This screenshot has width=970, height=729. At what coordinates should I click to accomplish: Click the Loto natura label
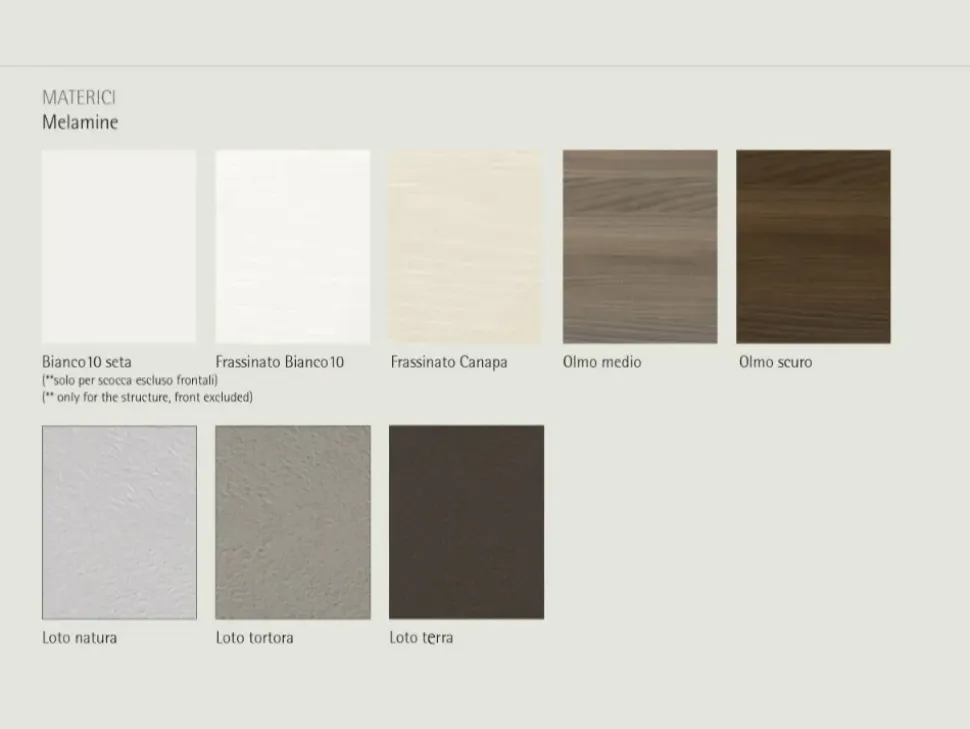(80, 637)
